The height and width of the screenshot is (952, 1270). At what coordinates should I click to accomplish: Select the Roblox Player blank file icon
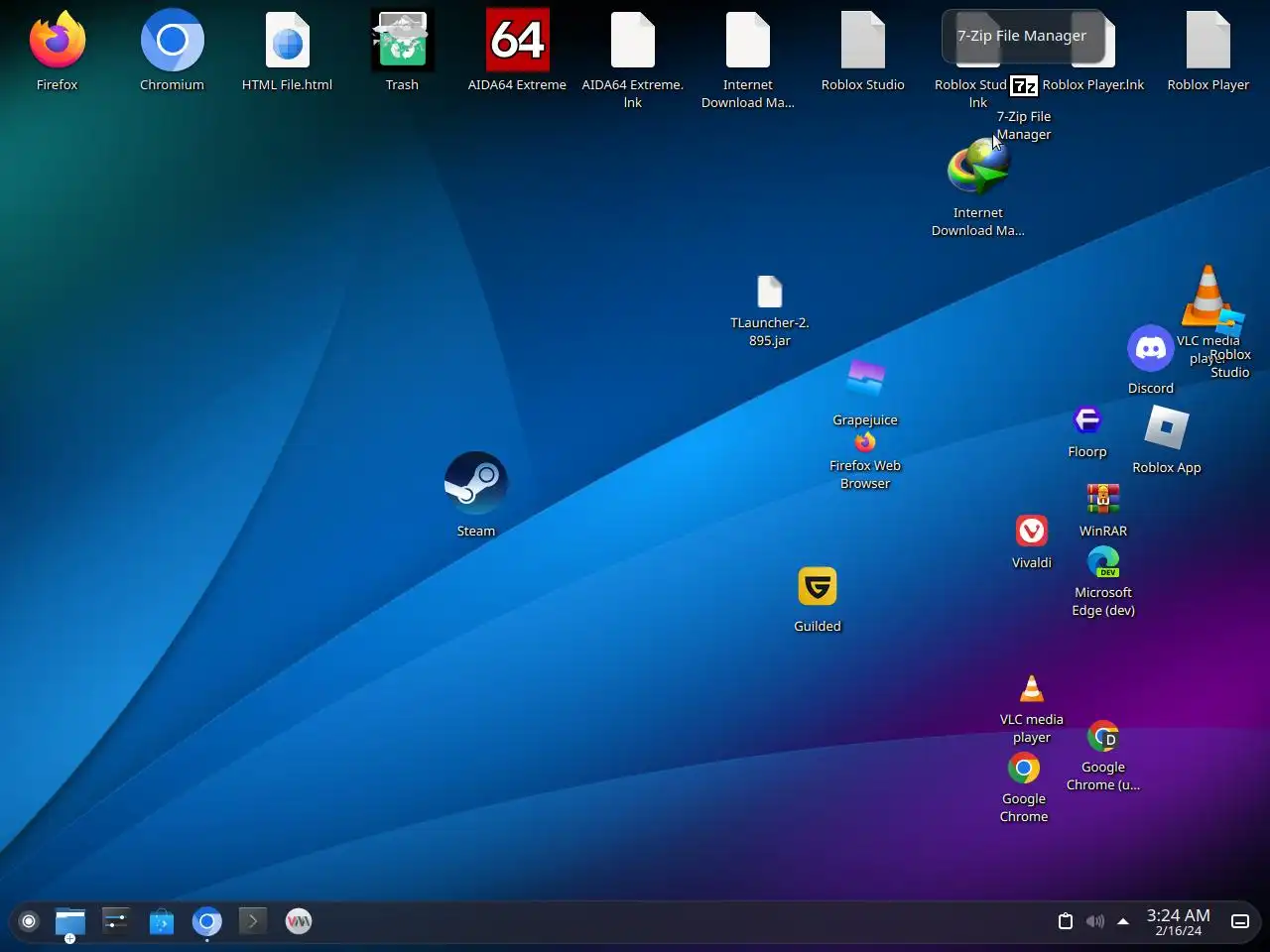click(x=1208, y=41)
